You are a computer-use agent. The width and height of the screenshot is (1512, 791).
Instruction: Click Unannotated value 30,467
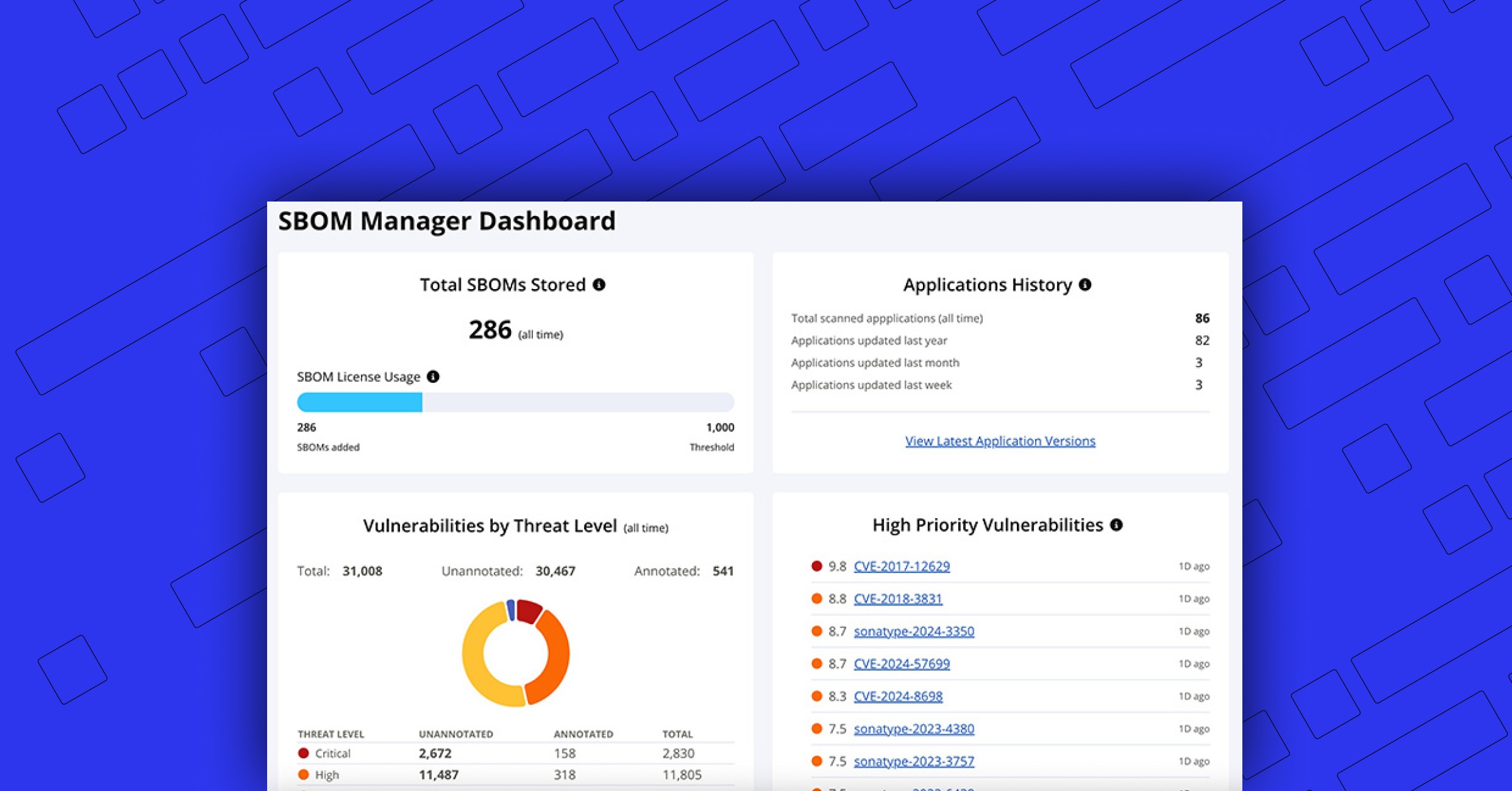(x=555, y=571)
